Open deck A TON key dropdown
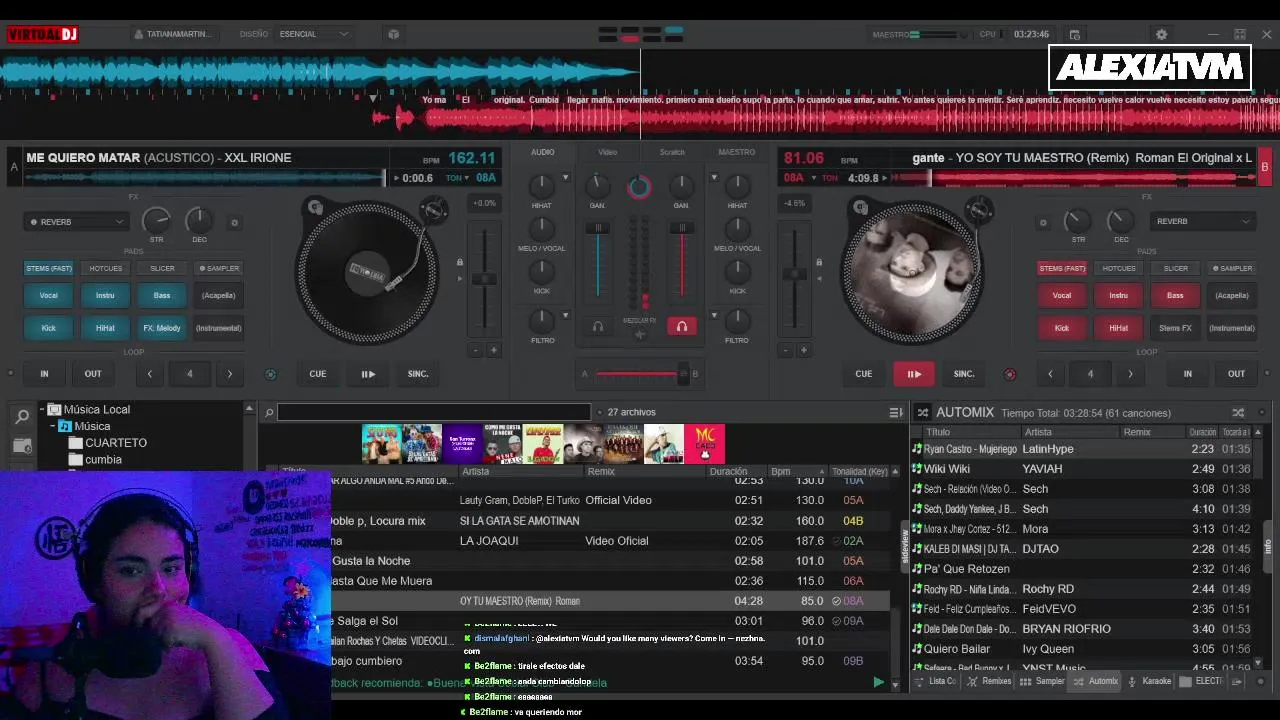Viewport: 1280px width, 720px height. pyautogui.click(x=458, y=178)
